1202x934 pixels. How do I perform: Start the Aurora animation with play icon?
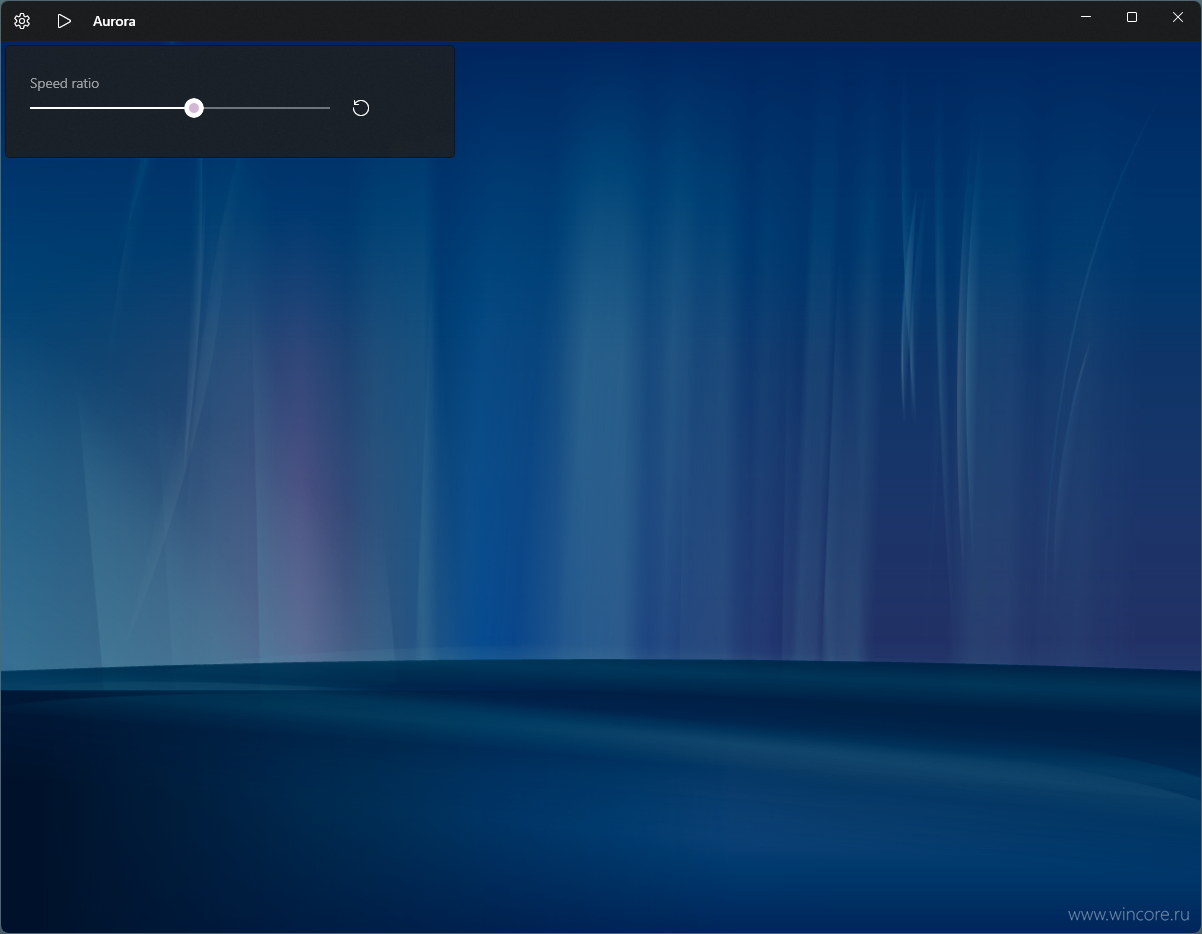(x=64, y=21)
